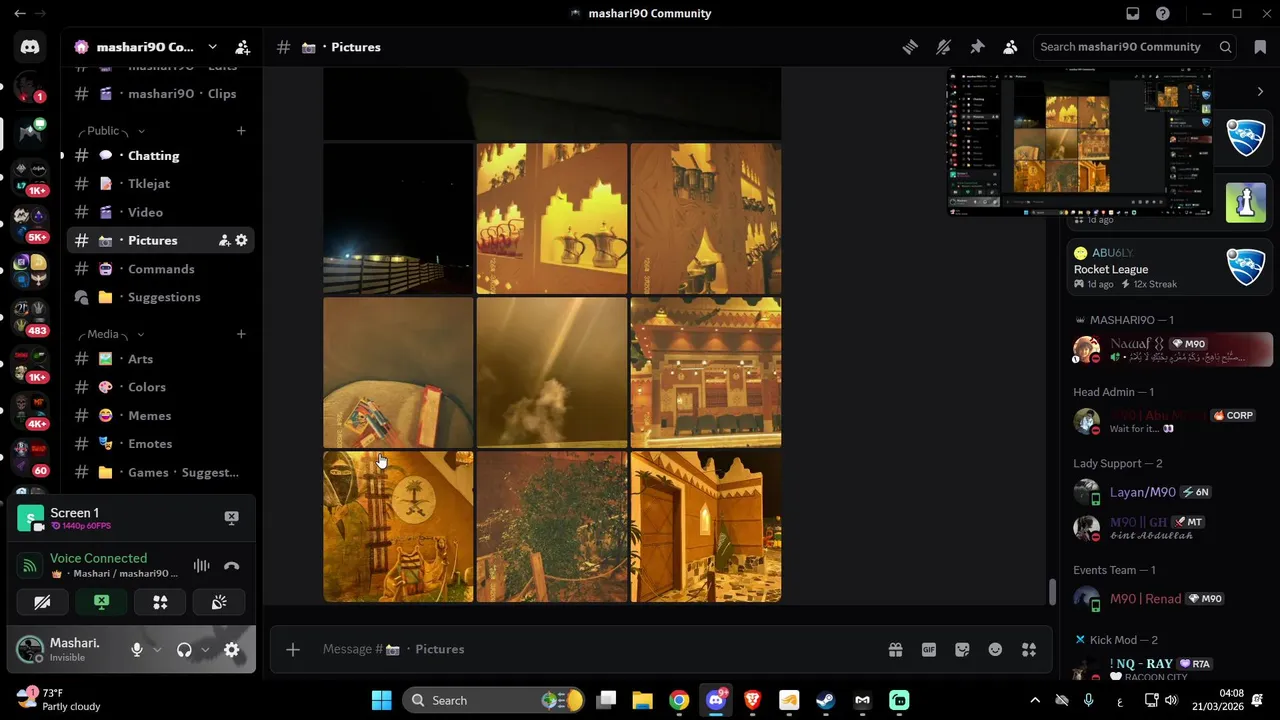Stop streaming via Screen 1 panel icon

(231, 518)
